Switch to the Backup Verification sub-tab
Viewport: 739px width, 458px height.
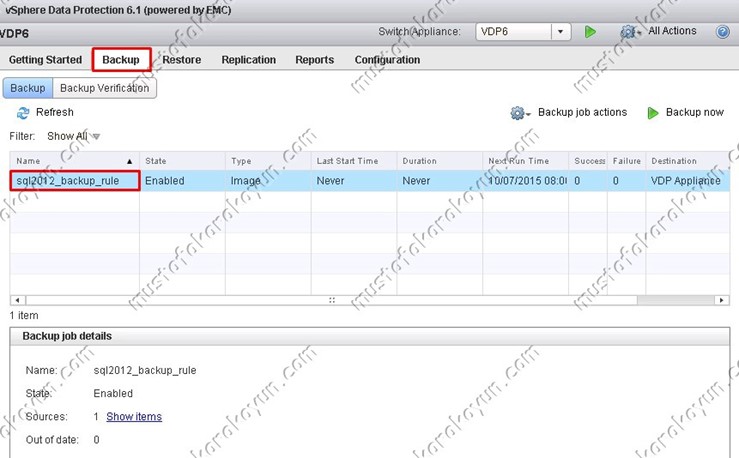pos(105,88)
